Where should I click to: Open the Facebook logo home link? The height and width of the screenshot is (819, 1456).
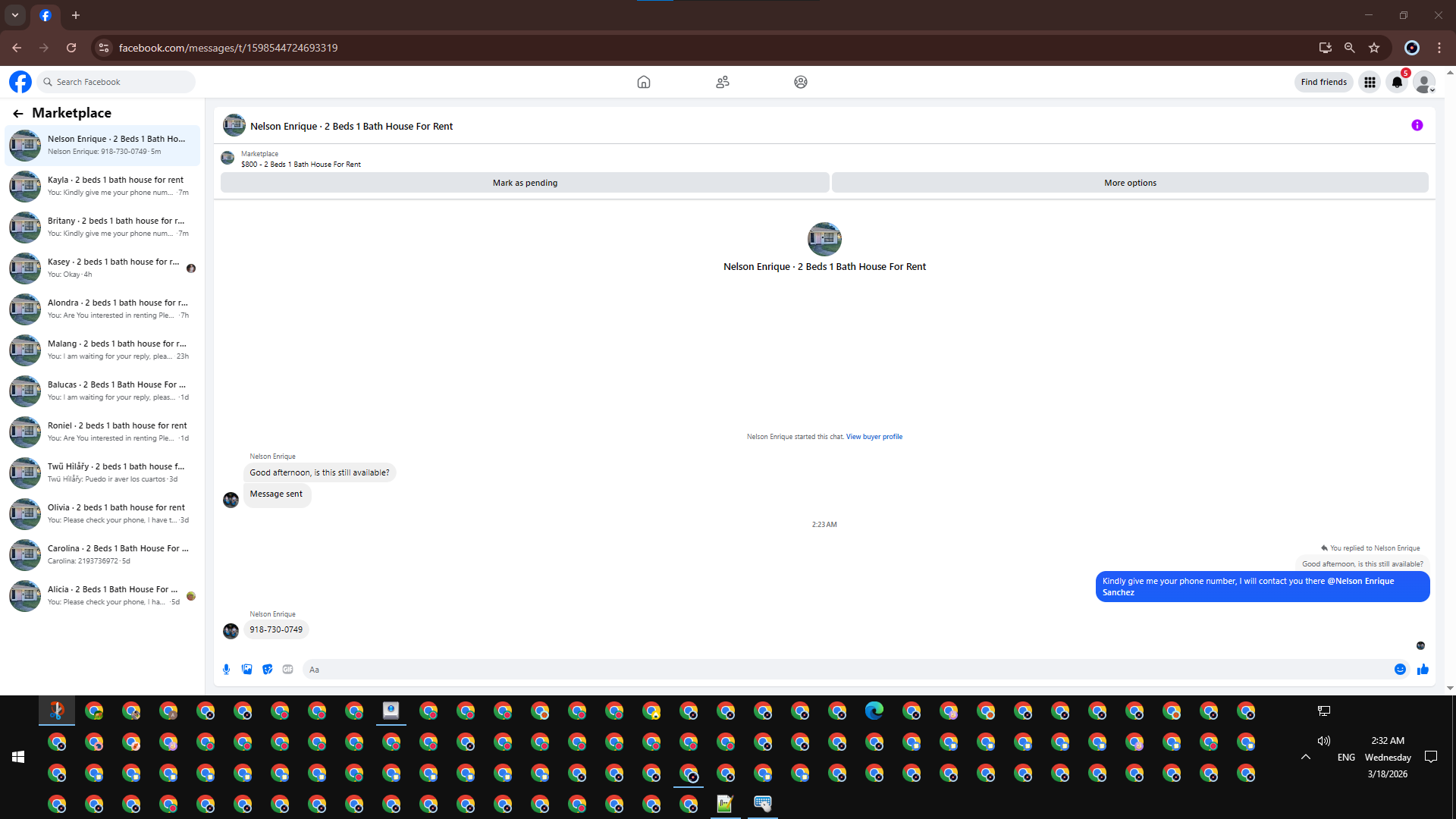tap(20, 82)
